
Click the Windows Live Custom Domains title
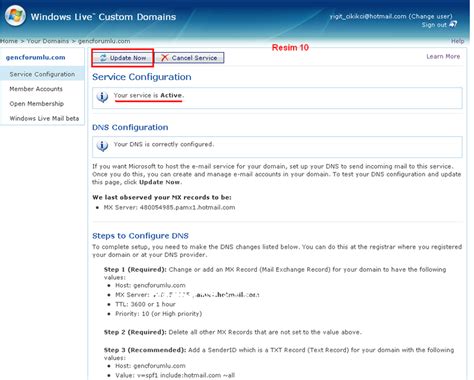(103, 17)
